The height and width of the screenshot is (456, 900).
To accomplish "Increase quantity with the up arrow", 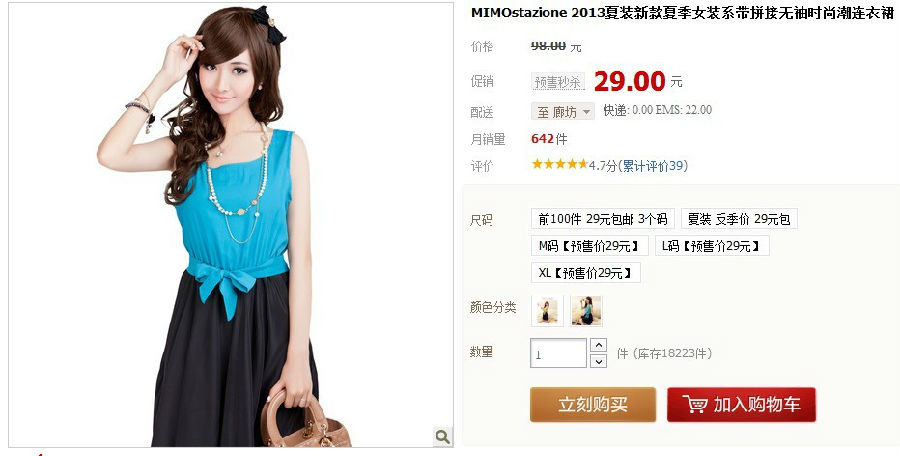I will pos(599,345).
